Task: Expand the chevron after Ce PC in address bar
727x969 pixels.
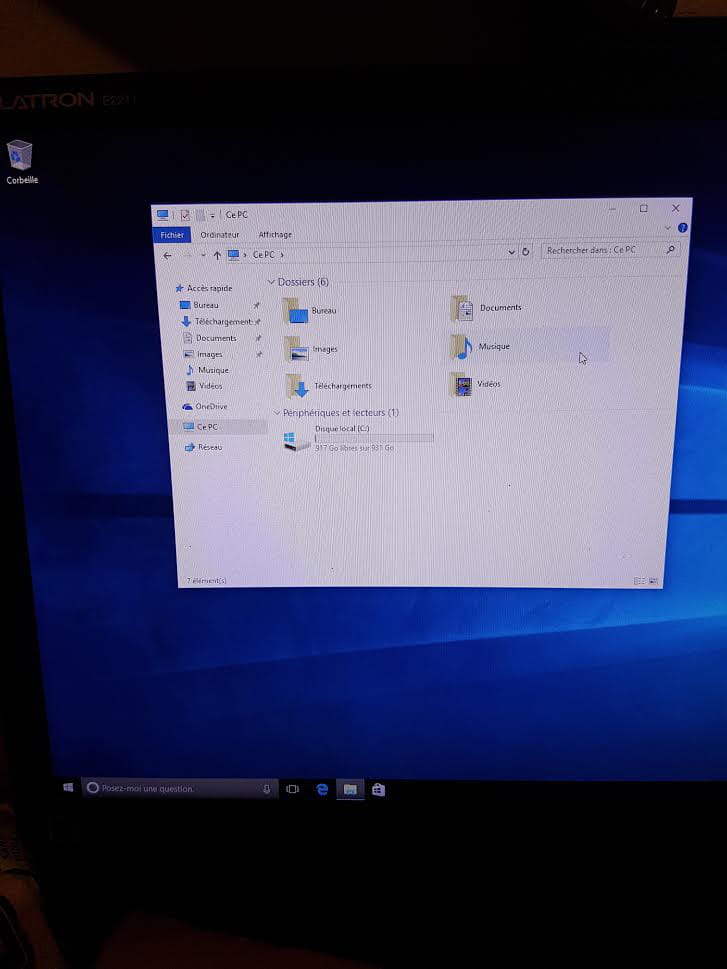Action: 283,255
